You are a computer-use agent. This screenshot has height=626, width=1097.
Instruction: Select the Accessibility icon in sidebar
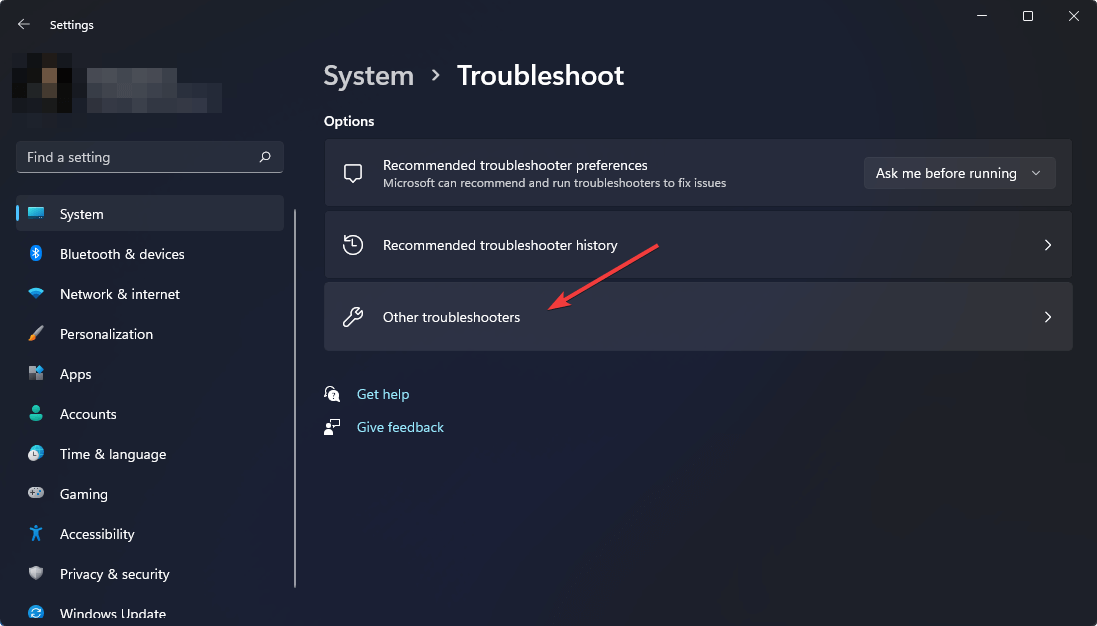[x=35, y=534]
